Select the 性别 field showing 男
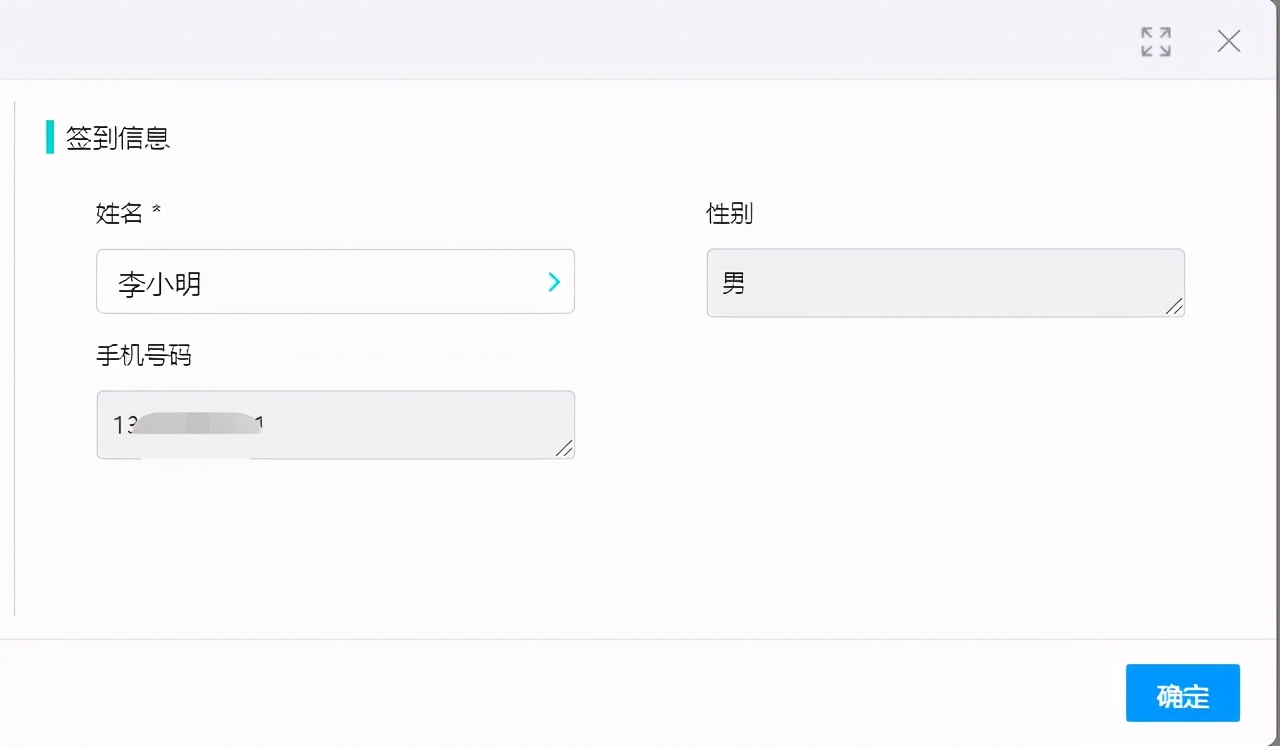The height and width of the screenshot is (746, 1280). [x=945, y=282]
